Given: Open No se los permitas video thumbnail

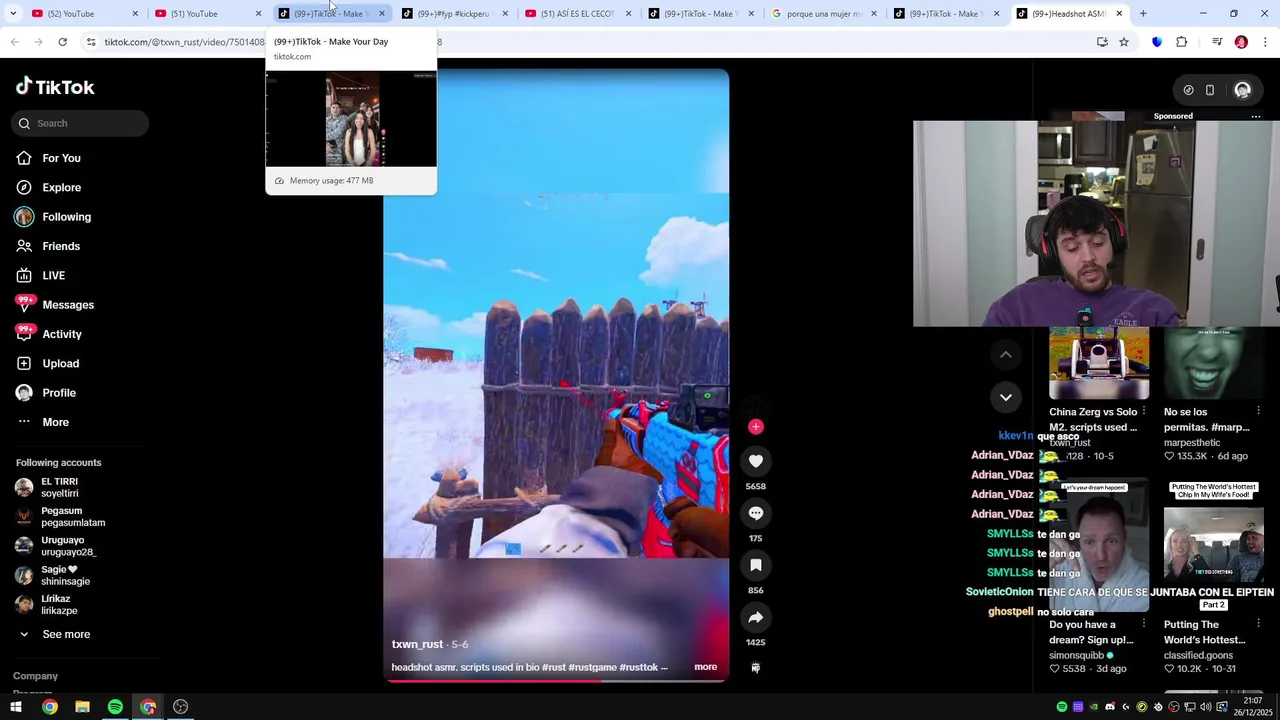Looking at the screenshot, I should pyautogui.click(x=1214, y=363).
